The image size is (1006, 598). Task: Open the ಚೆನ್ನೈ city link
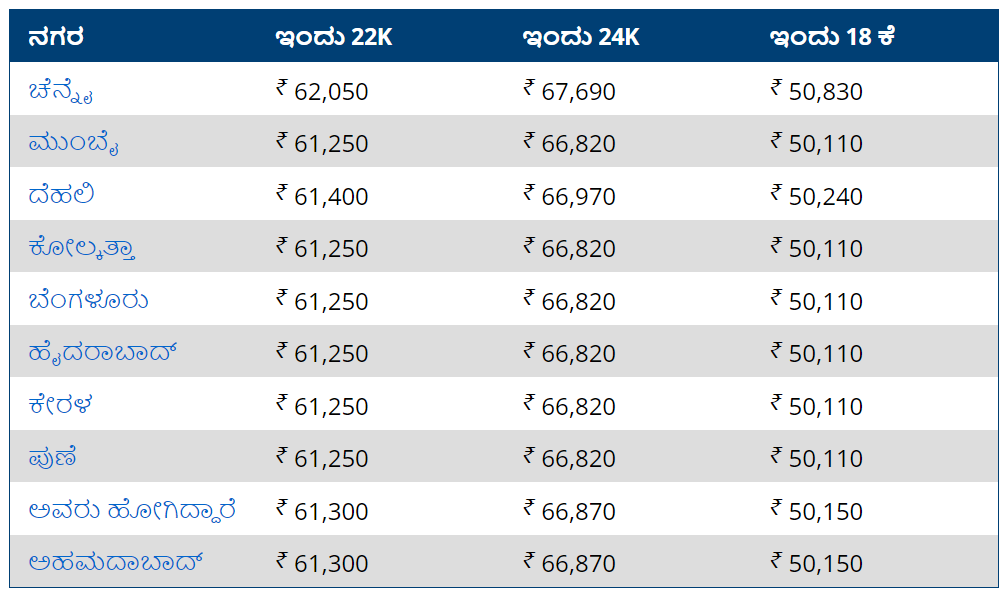point(61,91)
